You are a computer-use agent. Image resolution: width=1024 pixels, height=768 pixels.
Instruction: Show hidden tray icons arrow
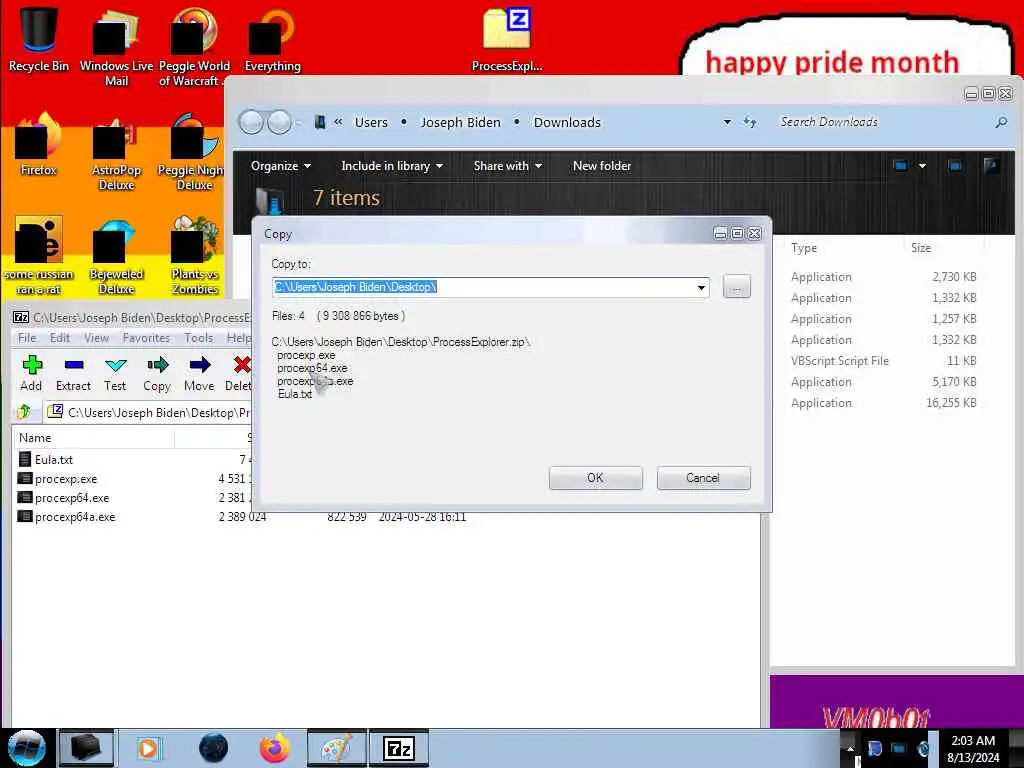tap(850, 748)
